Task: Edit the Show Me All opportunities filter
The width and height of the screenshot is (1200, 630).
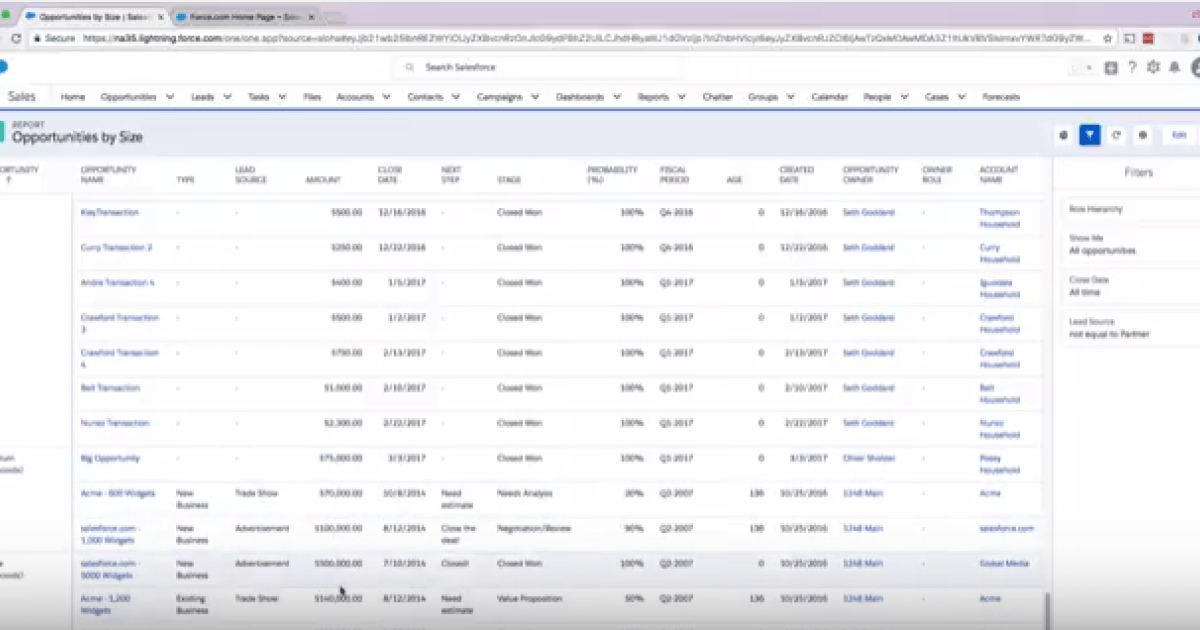Action: (1130, 245)
